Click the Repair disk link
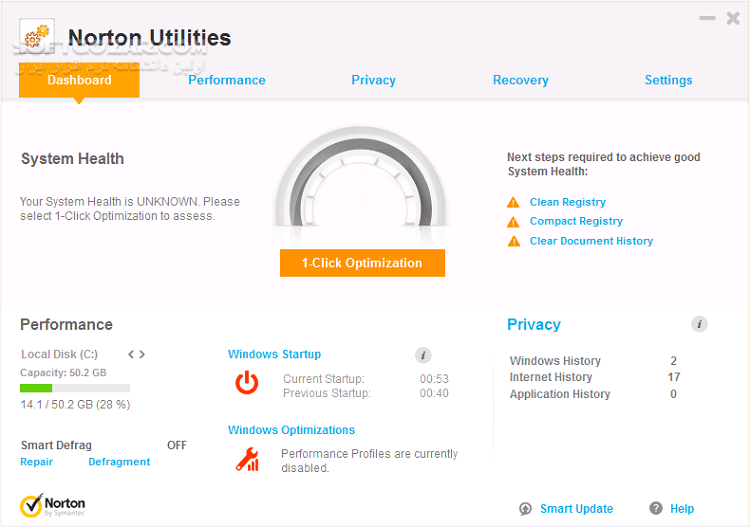The image size is (750, 527). tap(36, 462)
